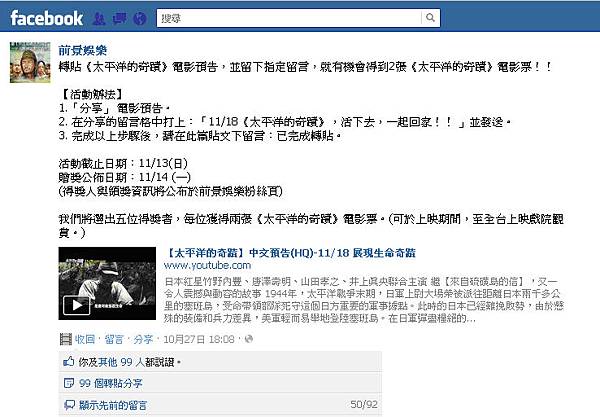Screen dimensions: 600x417
Task: Open the 太平洋的奇蹟 中文預告 title link
Action: (290, 253)
